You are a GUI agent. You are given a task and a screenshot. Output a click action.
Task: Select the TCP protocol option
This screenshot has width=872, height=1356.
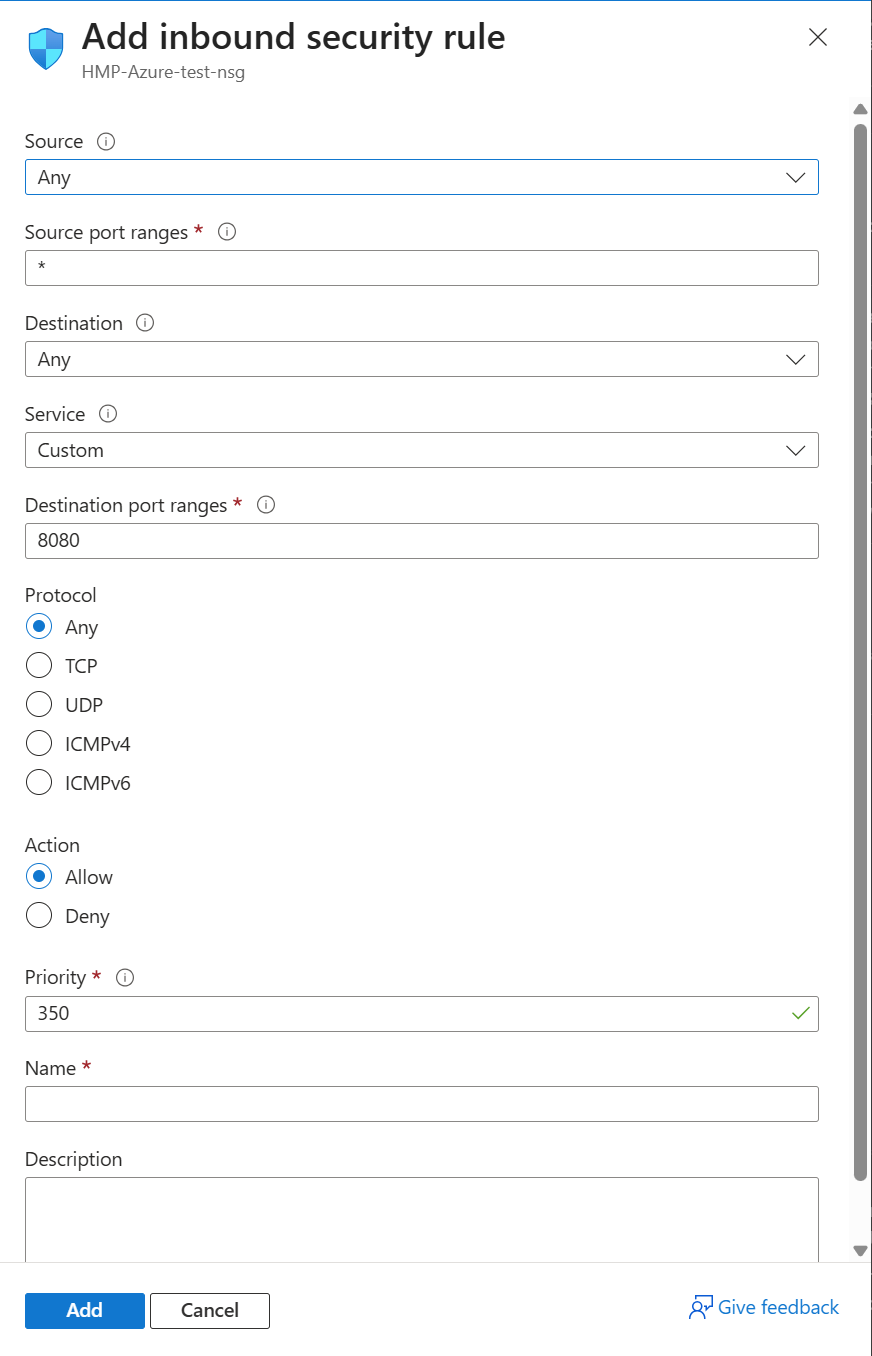(x=38, y=665)
